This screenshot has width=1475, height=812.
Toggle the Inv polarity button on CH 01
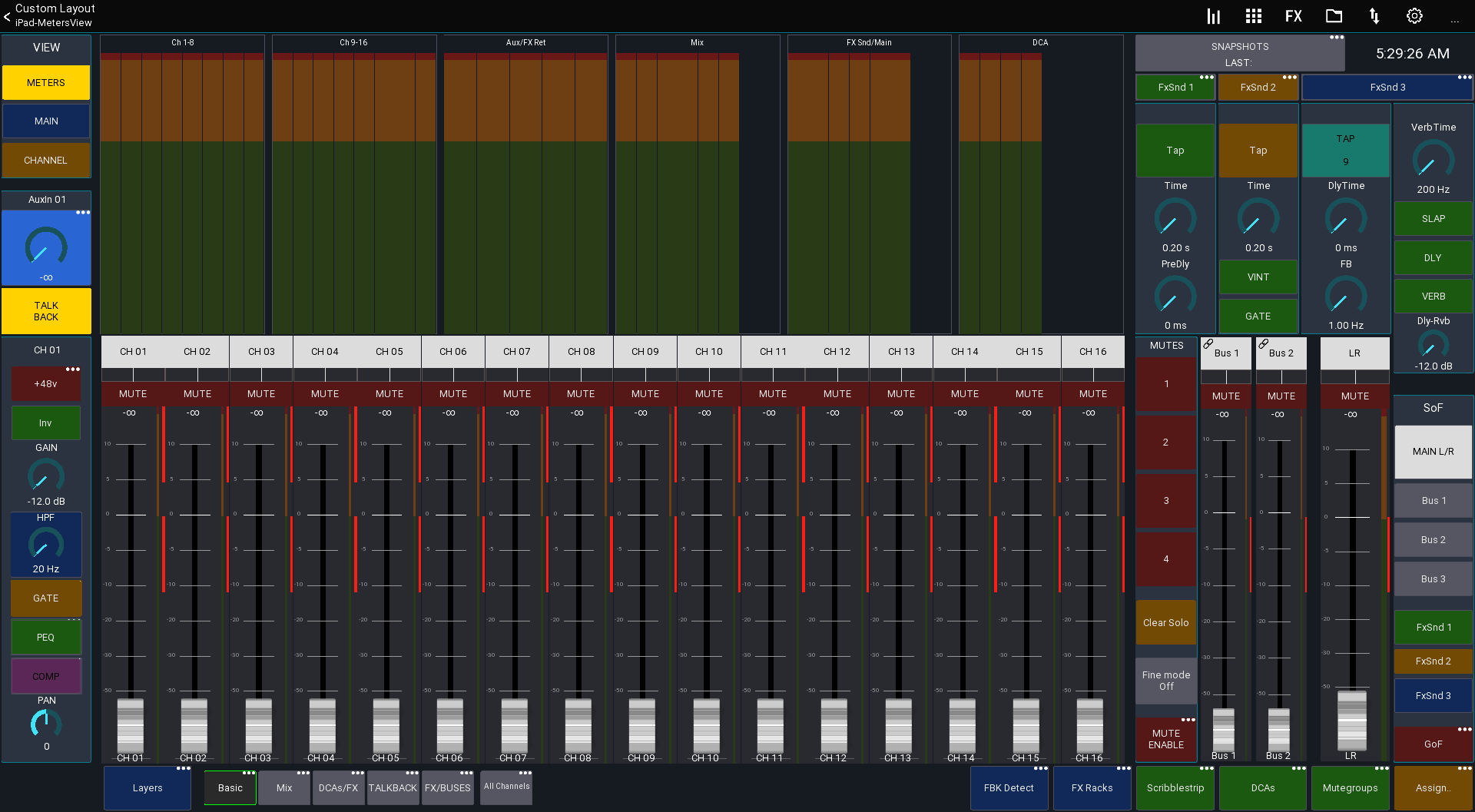pyautogui.click(x=45, y=423)
